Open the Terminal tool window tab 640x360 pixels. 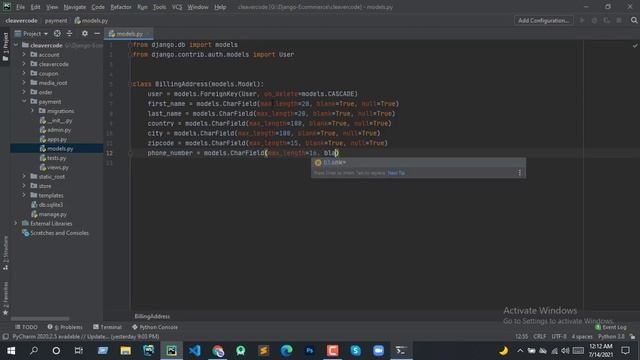tap(107, 327)
